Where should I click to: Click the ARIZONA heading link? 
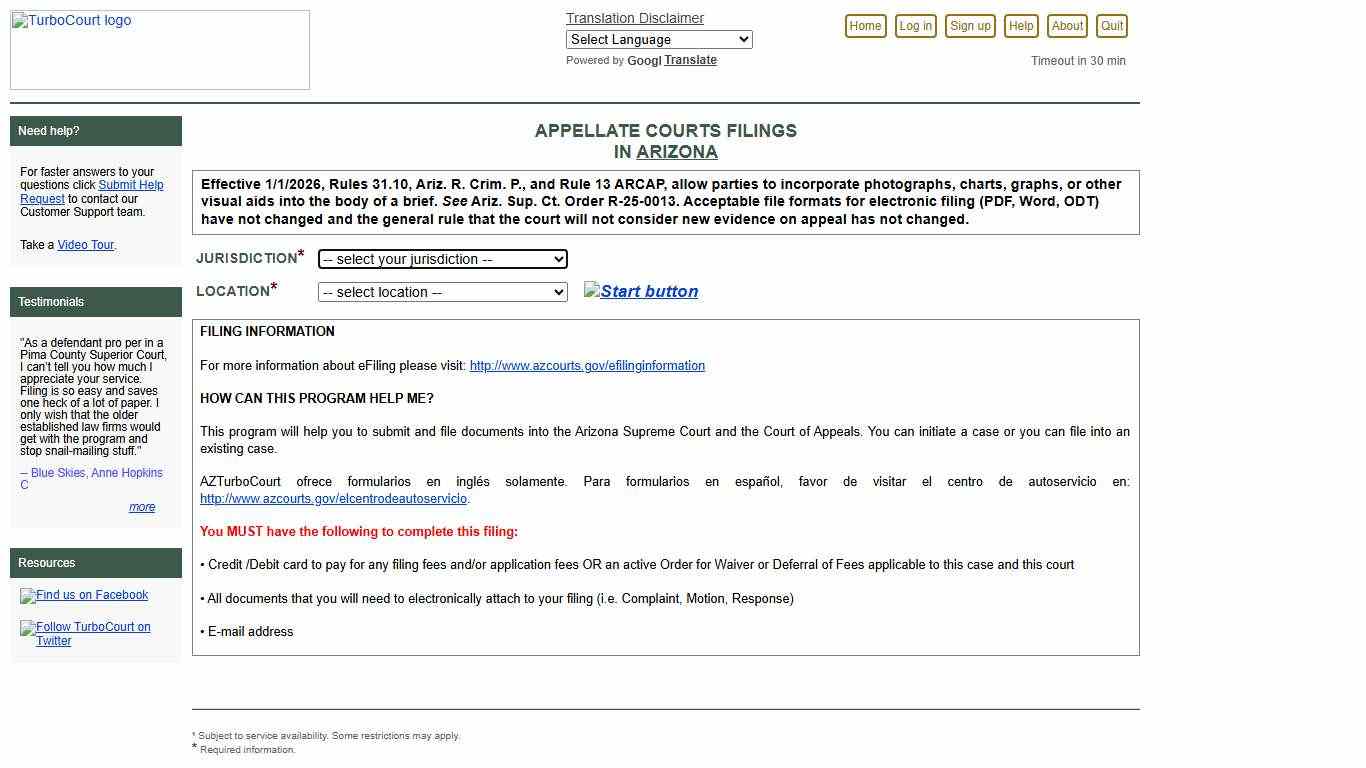[677, 151]
